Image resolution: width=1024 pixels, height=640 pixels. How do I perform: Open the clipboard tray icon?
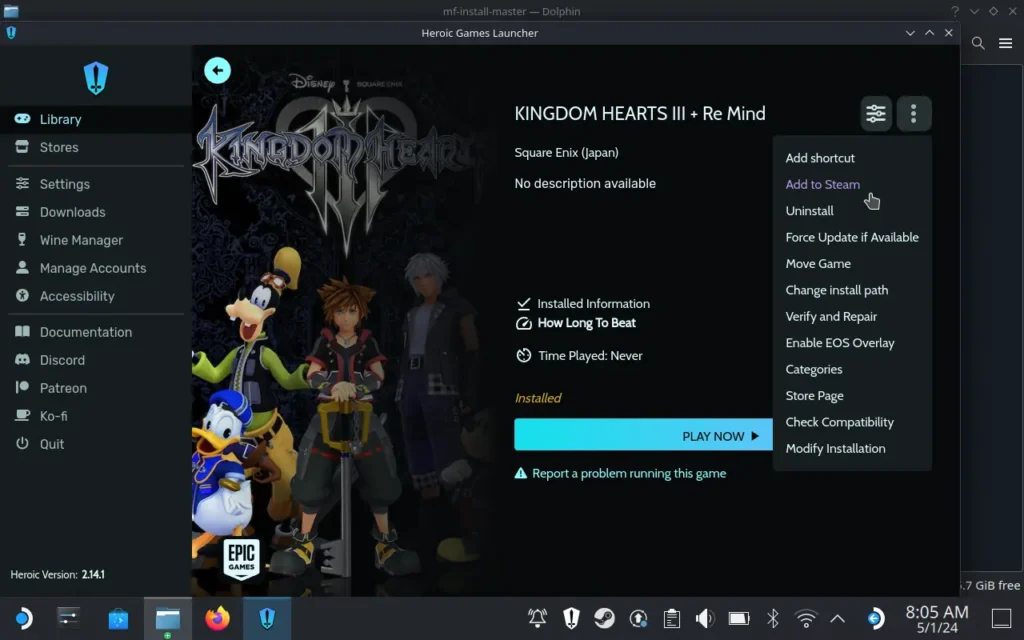(x=672, y=618)
